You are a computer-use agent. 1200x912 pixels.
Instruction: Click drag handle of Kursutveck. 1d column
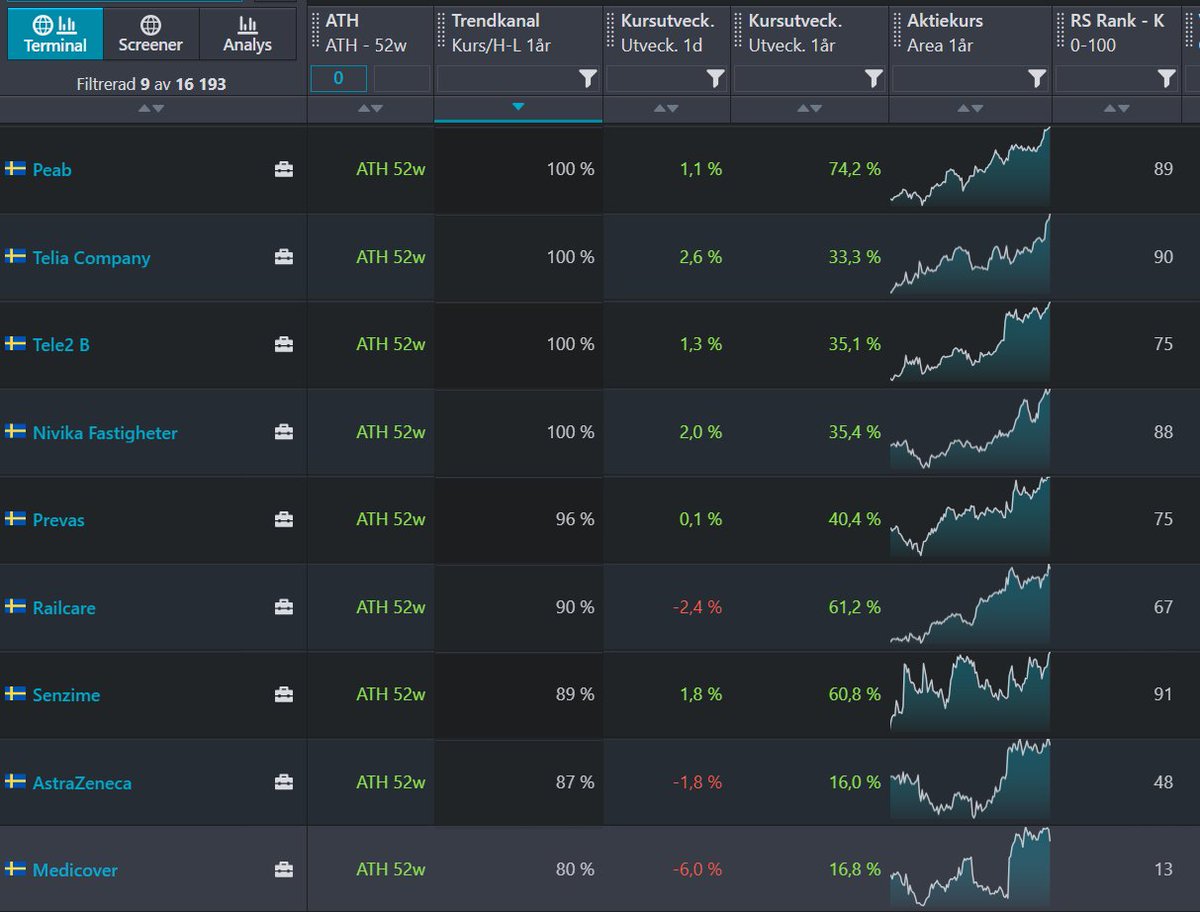click(x=611, y=32)
